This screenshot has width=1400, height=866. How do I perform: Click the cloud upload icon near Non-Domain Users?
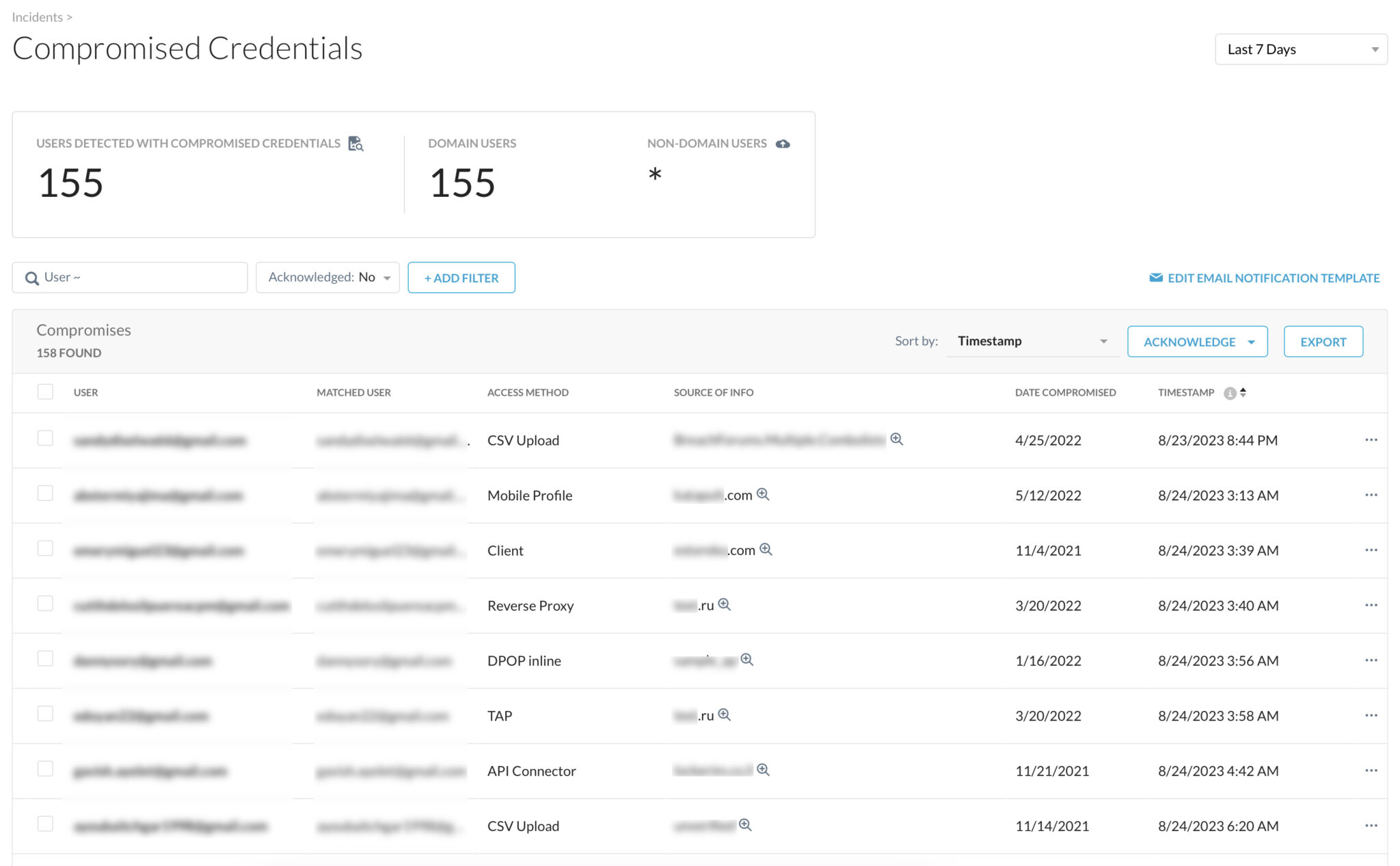click(783, 144)
